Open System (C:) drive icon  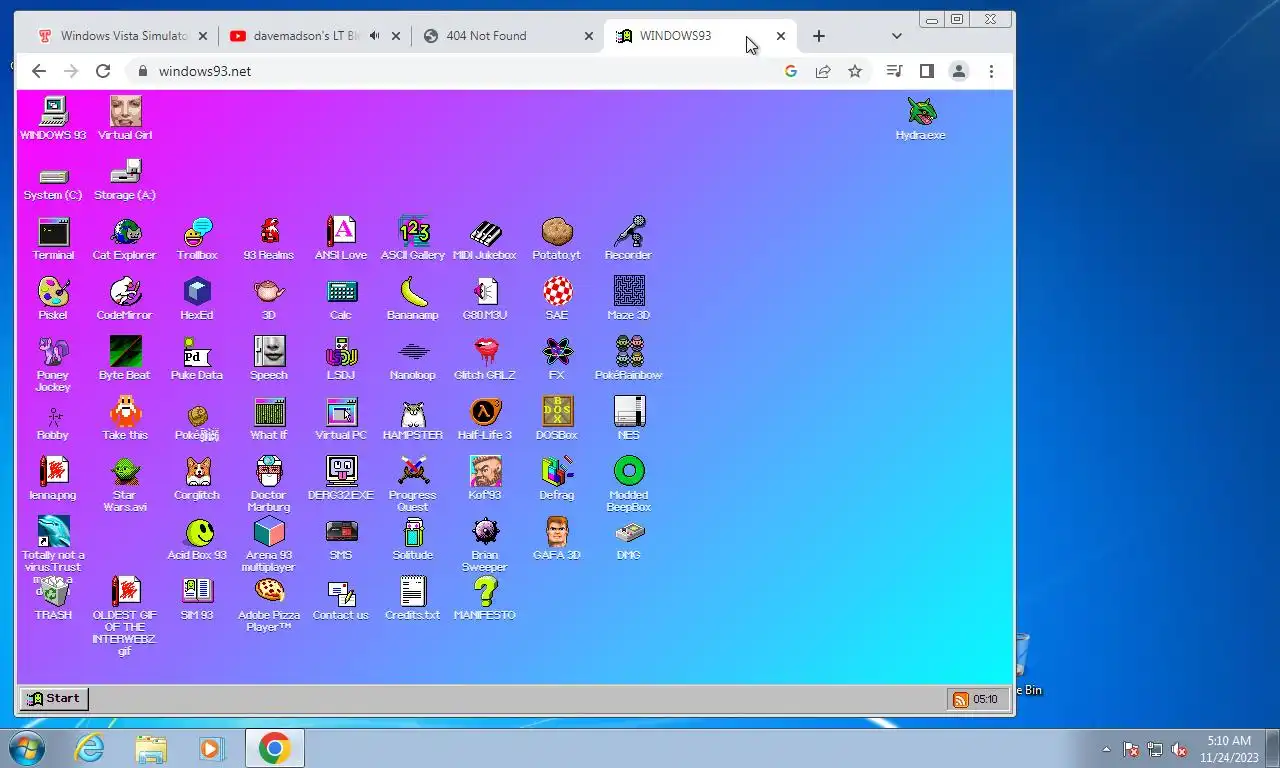coord(53,183)
